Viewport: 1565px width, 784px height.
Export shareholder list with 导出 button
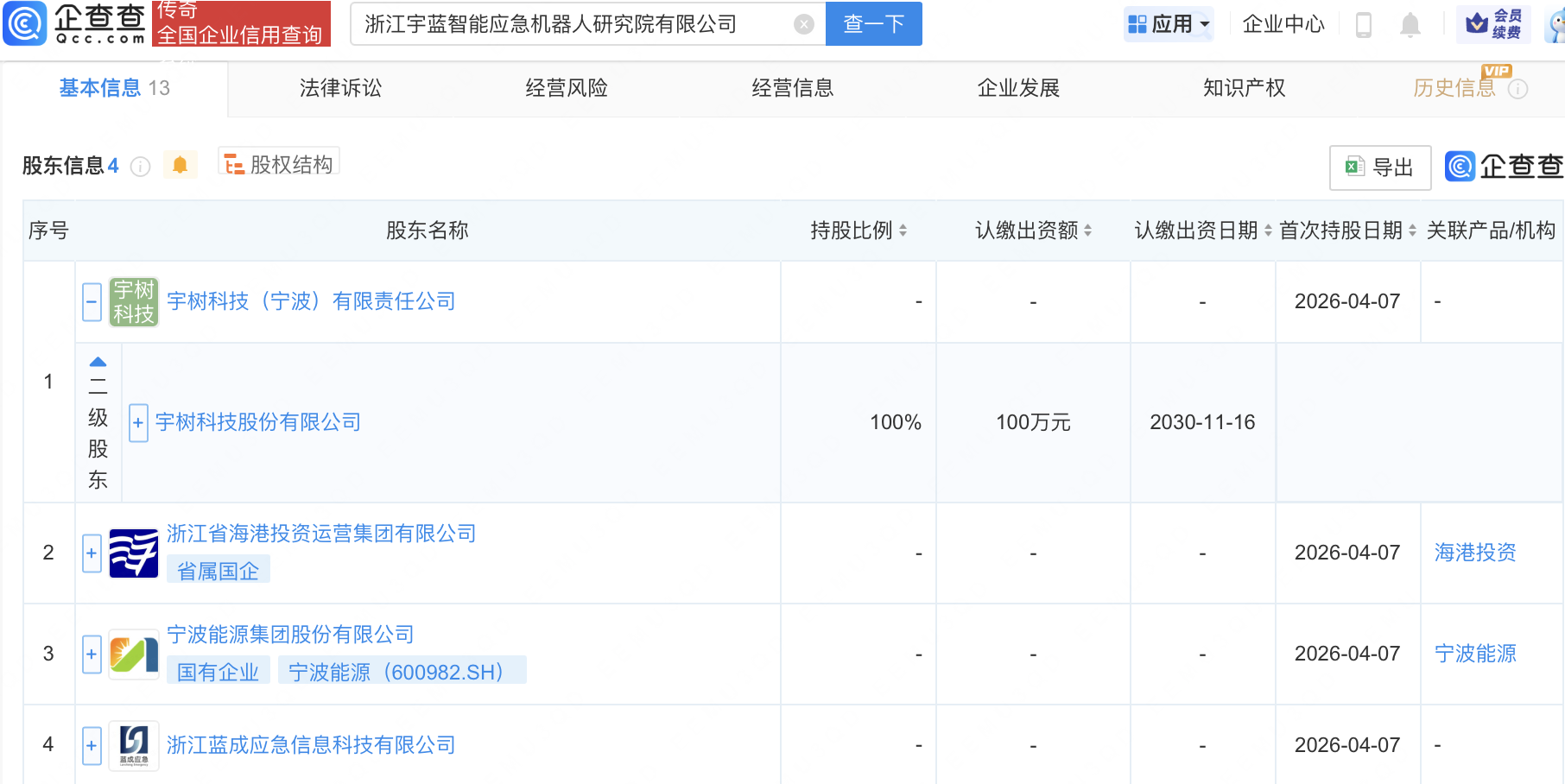[x=1379, y=168]
